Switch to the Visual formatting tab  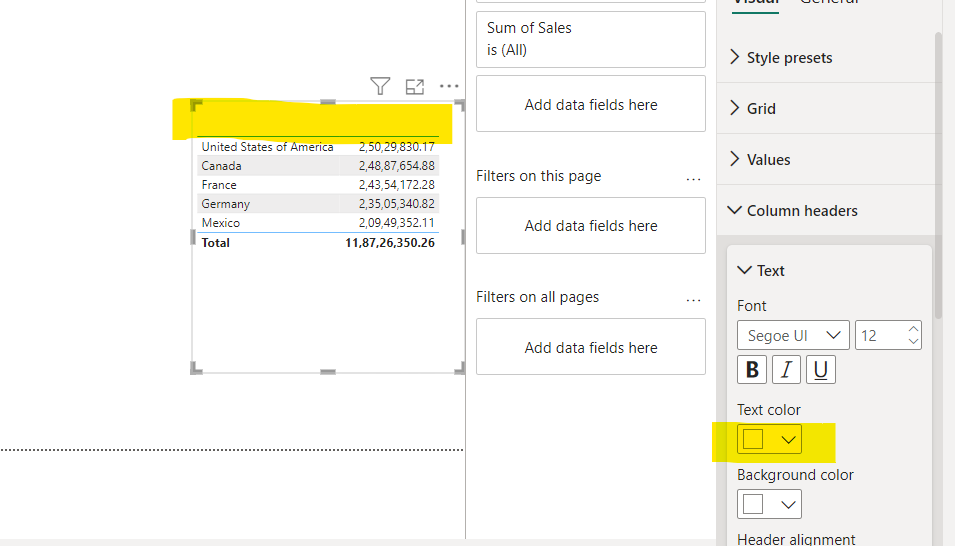(x=755, y=3)
